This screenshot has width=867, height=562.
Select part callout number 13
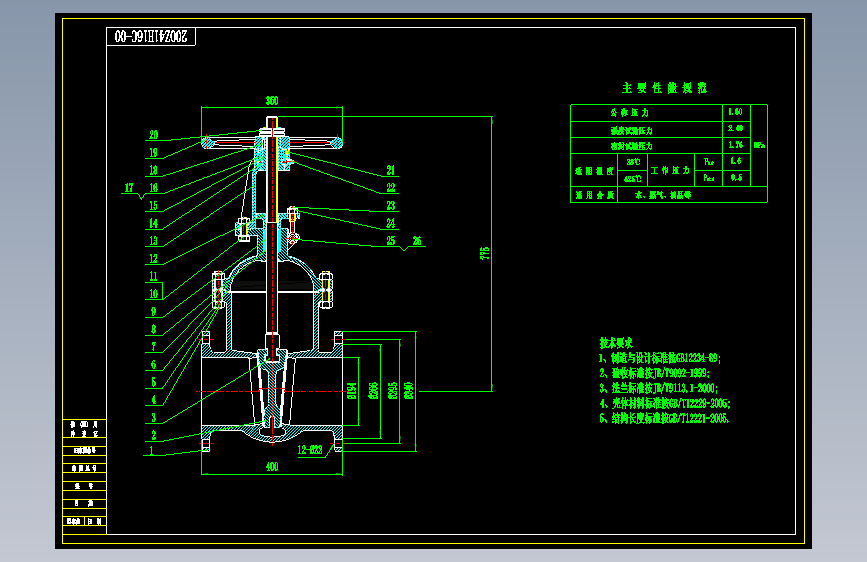coord(154,241)
